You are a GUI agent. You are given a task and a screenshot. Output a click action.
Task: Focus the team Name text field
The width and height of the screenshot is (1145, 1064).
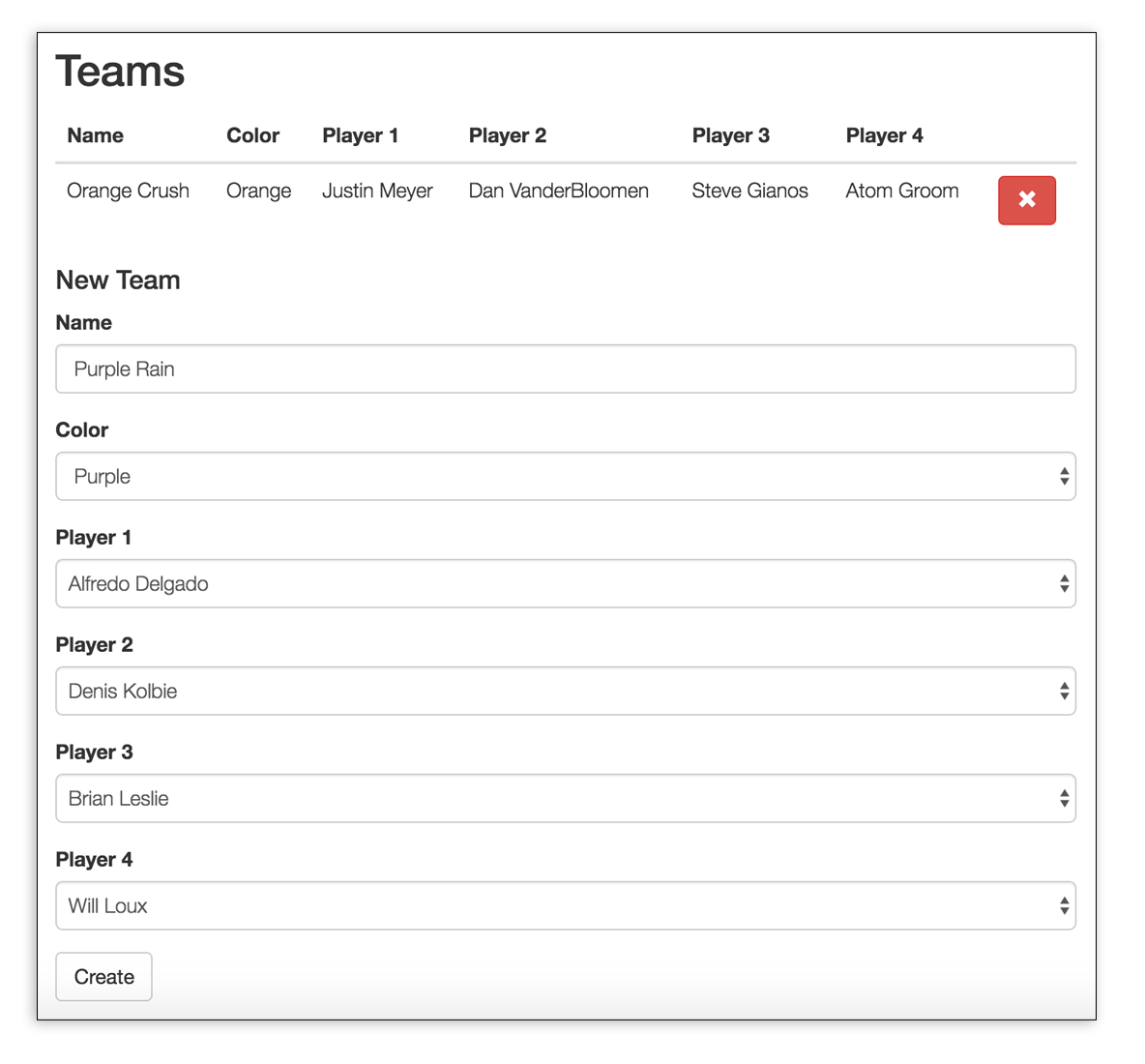pos(565,369)
